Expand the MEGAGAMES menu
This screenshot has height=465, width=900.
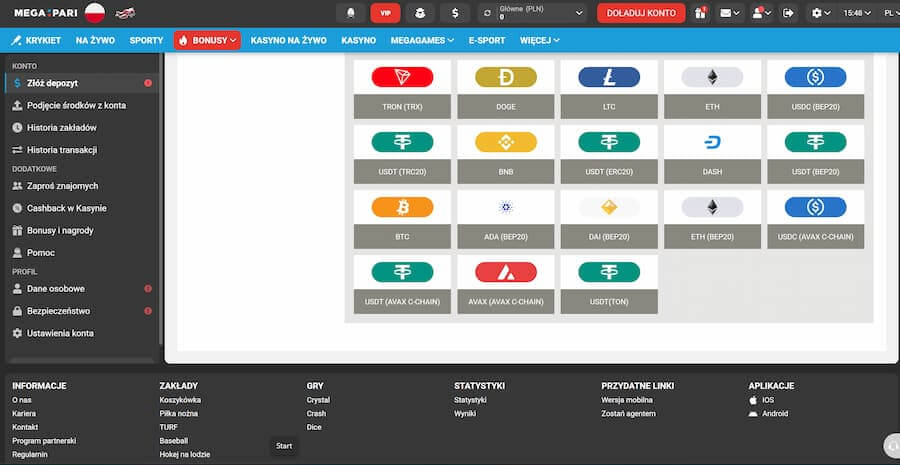[x=422, y=40]
